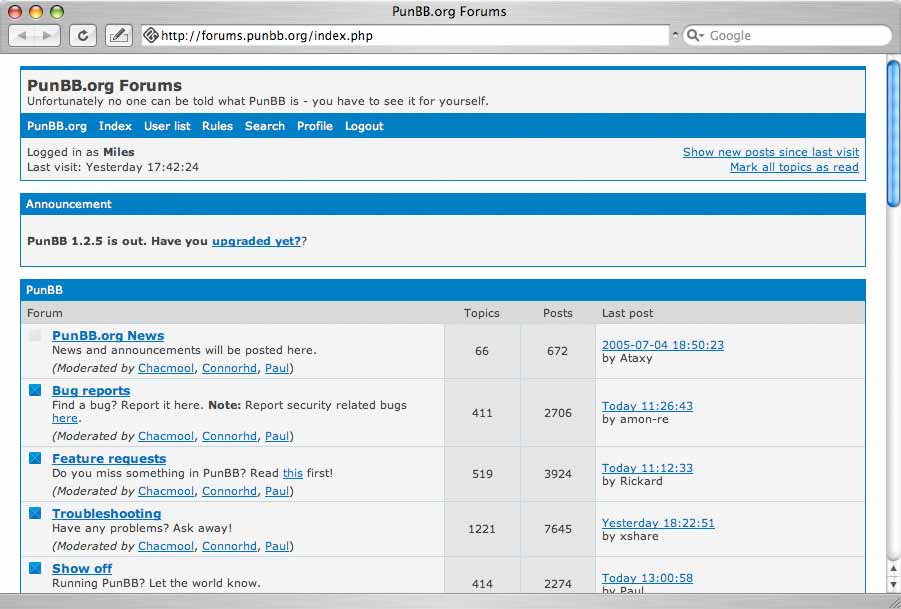Mark all topics as read
The image size is (901, 609).
pyautogui.click(x=794, y=167)
